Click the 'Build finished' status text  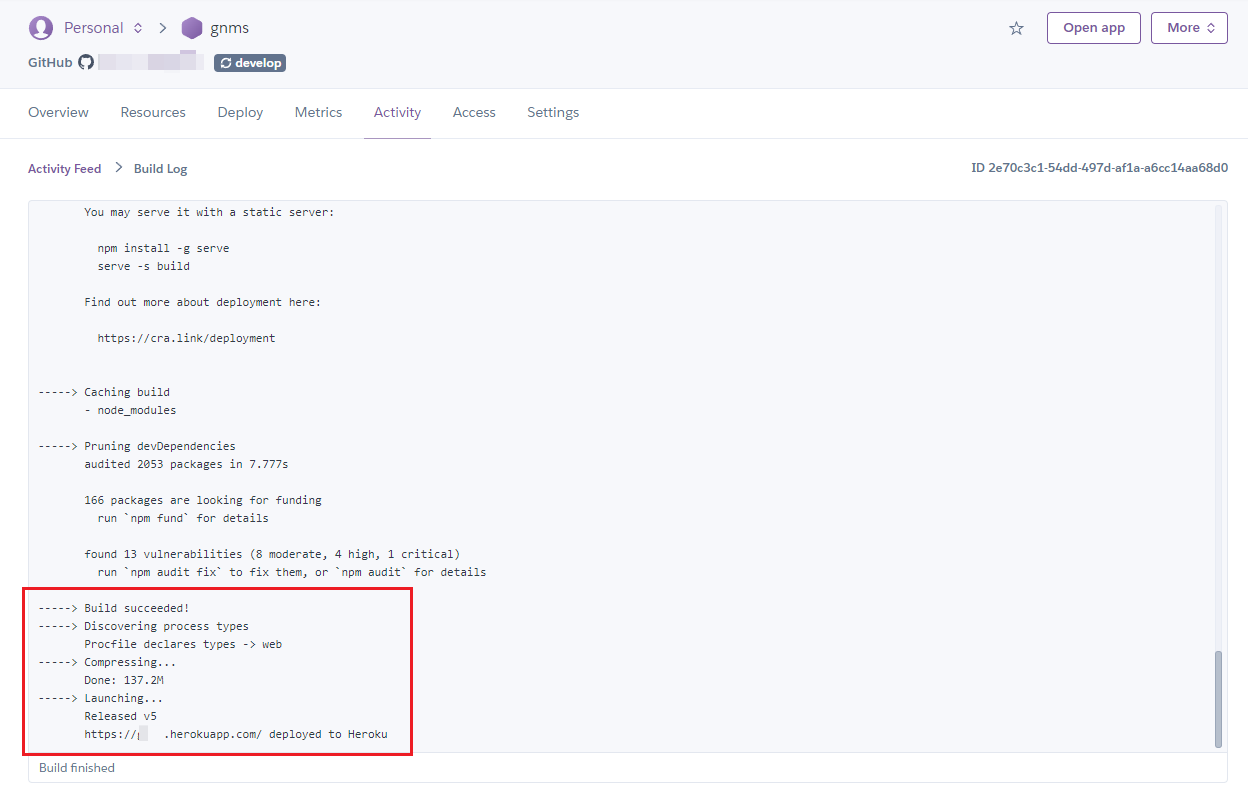coord(77,768)
